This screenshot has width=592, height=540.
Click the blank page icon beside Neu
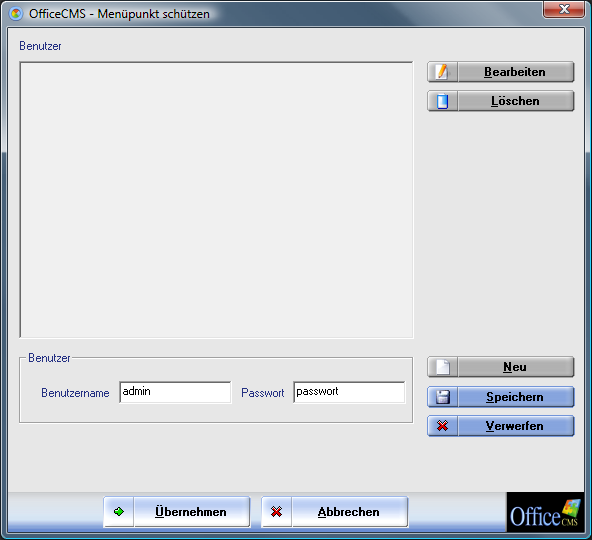pos(442,367)
